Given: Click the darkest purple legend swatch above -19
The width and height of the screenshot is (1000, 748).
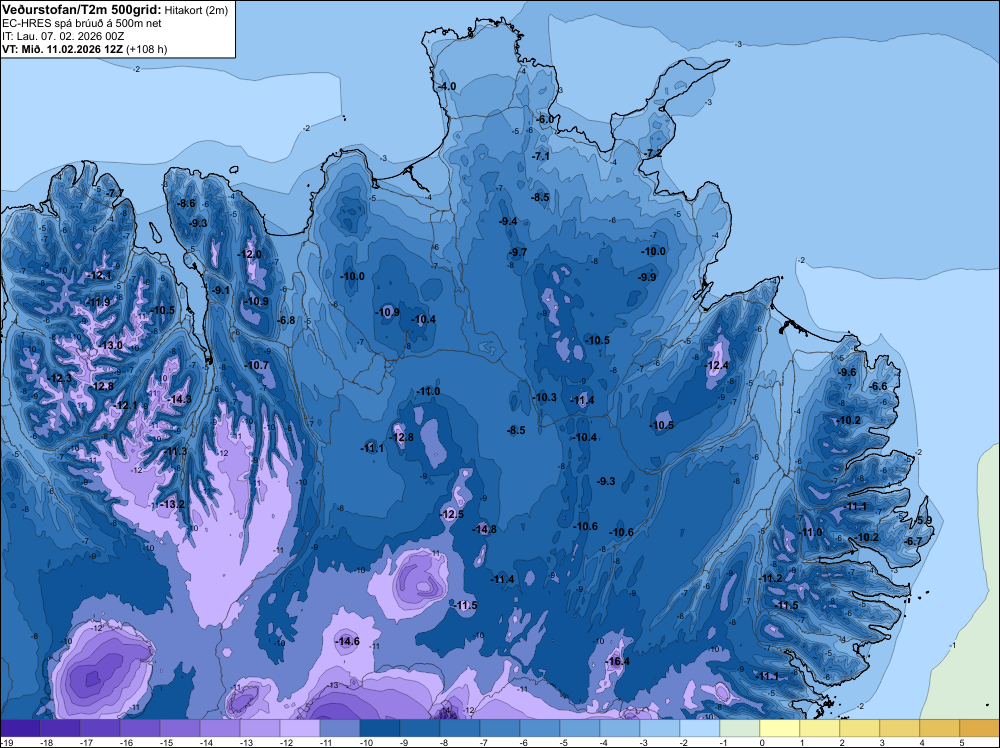Looking at the screenshot, I should 20,728.
